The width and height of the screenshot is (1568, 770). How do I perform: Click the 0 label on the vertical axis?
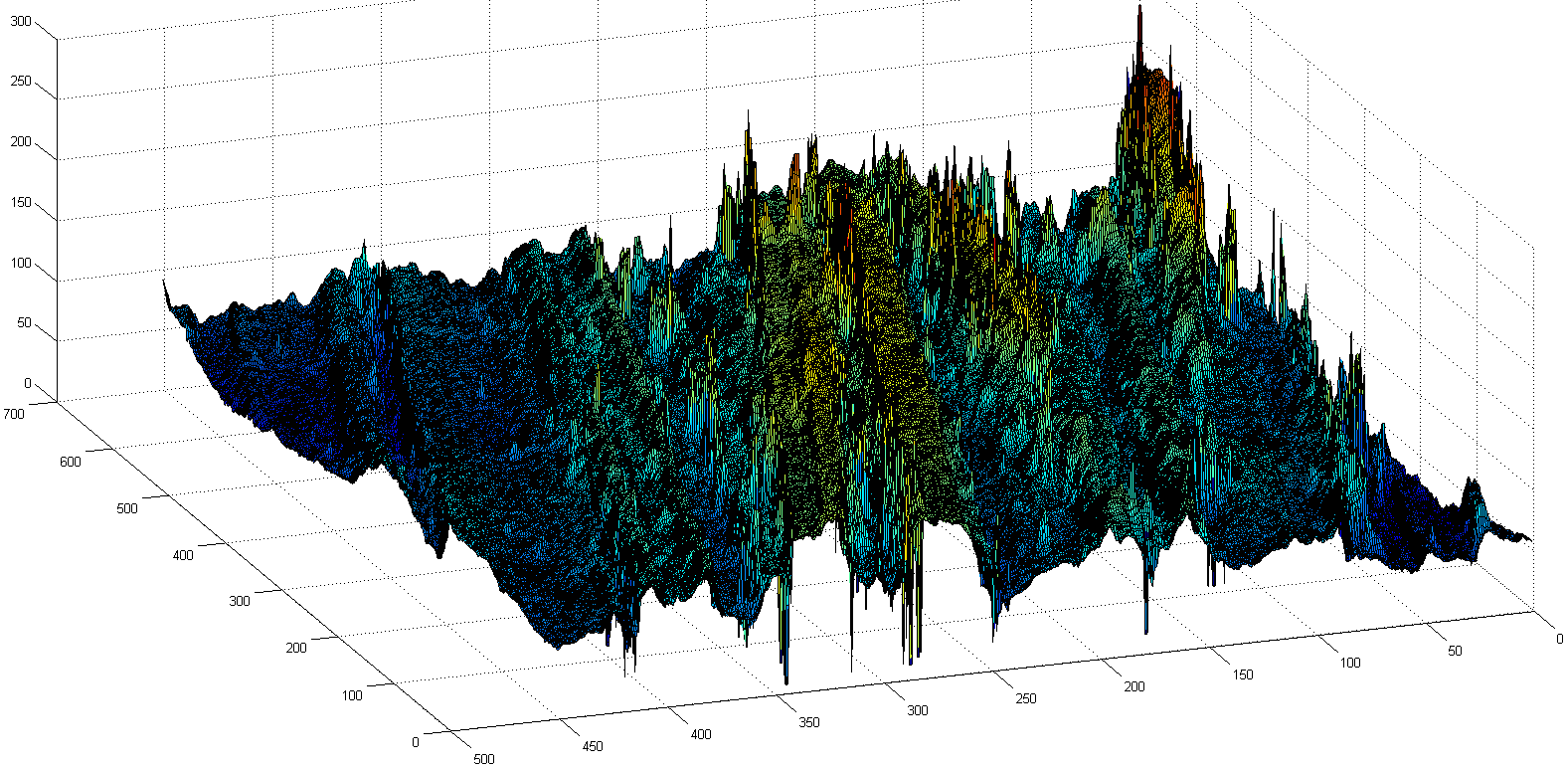click(x=28, y=384)
